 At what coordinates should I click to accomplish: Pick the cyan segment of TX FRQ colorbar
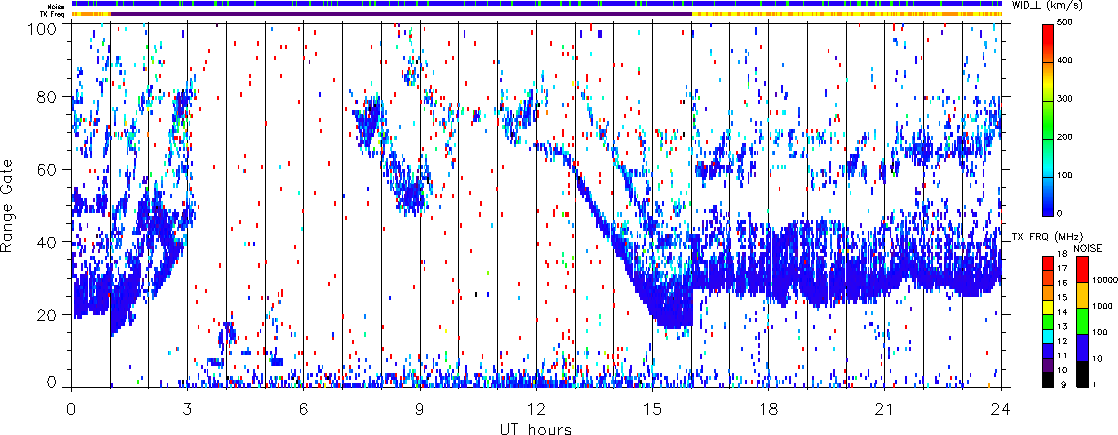click(1048, 337)
